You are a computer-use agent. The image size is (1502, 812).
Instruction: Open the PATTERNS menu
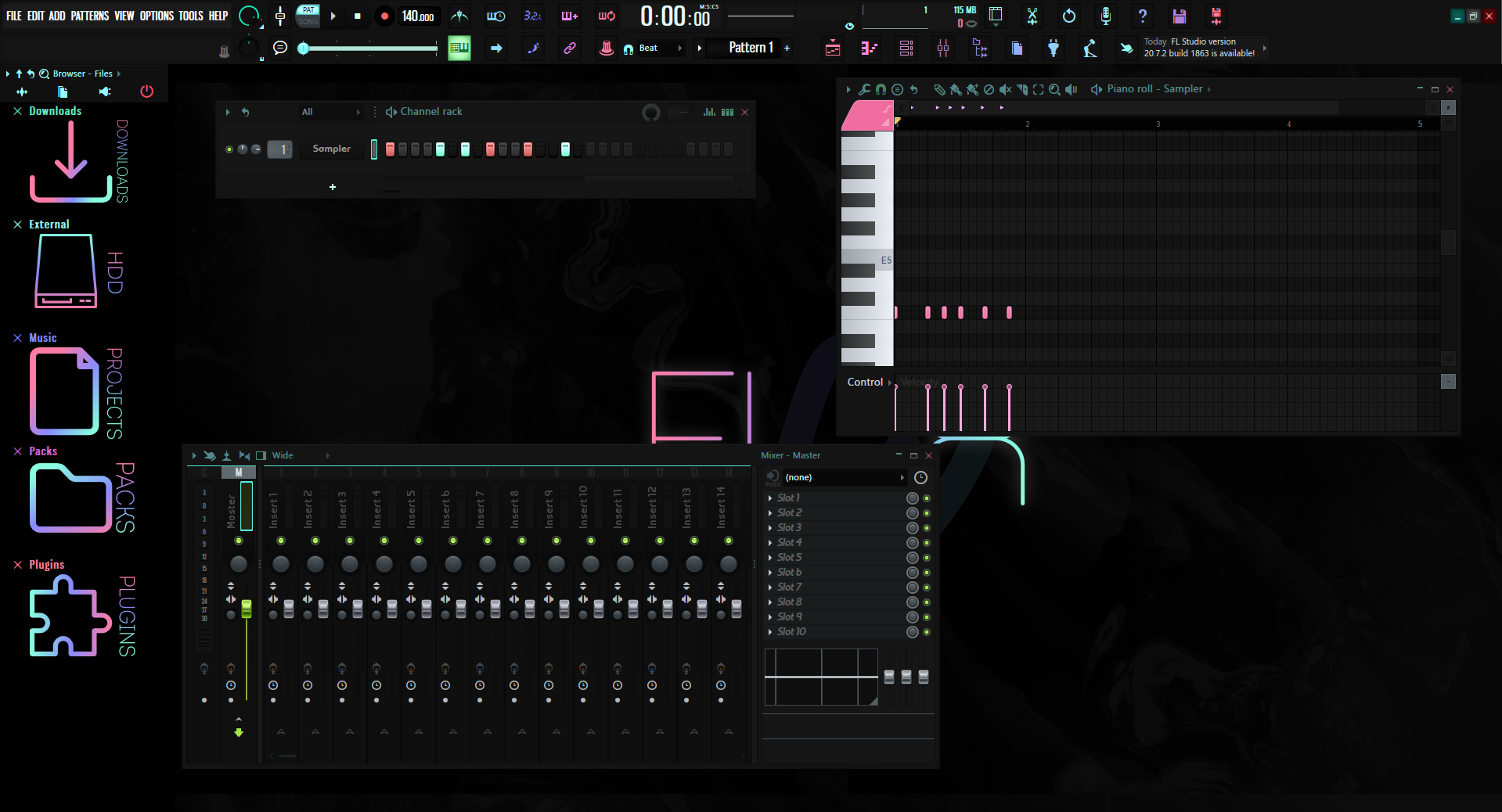[90, 16]
